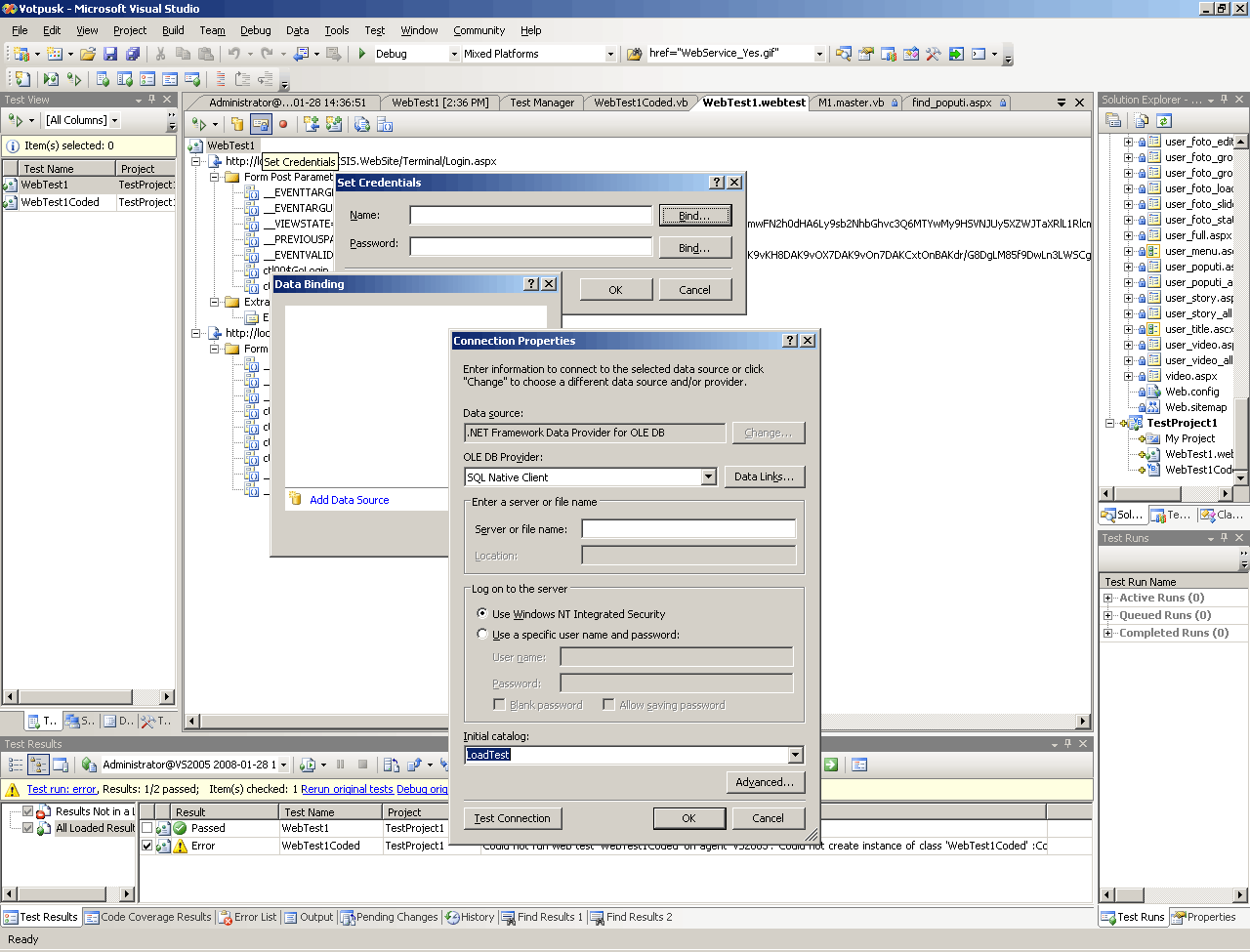Check the WebTest1 Passed result row checkbox
1250x952 pixels.
click(x=147, y=828)
